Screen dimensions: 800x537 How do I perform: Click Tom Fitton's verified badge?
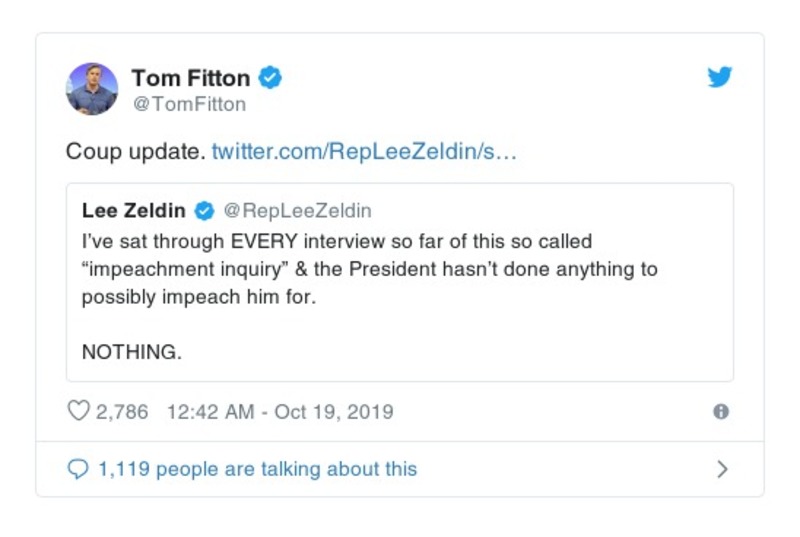pos(271,77)
